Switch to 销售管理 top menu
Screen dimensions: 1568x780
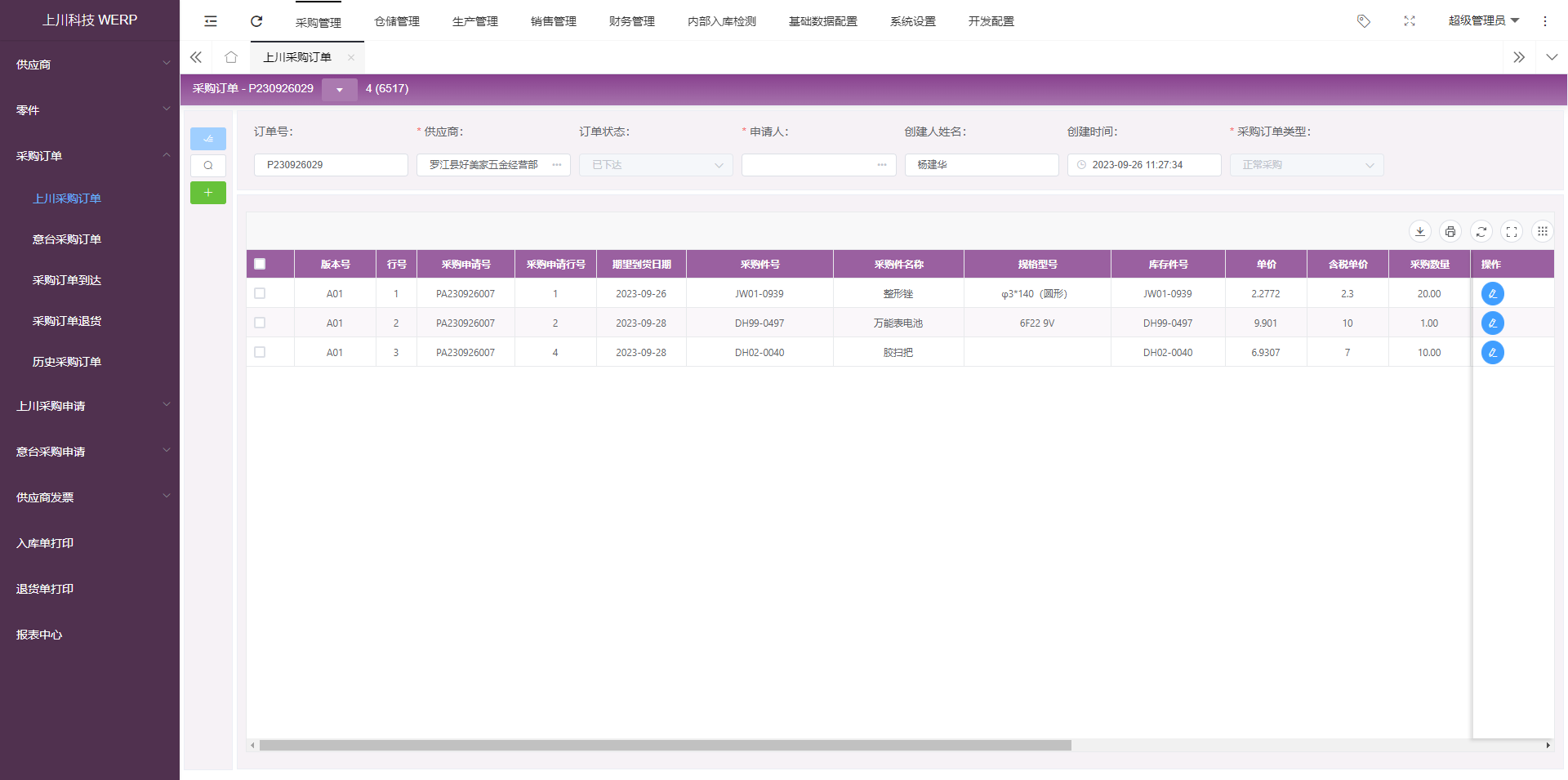[x=554, y=21]
